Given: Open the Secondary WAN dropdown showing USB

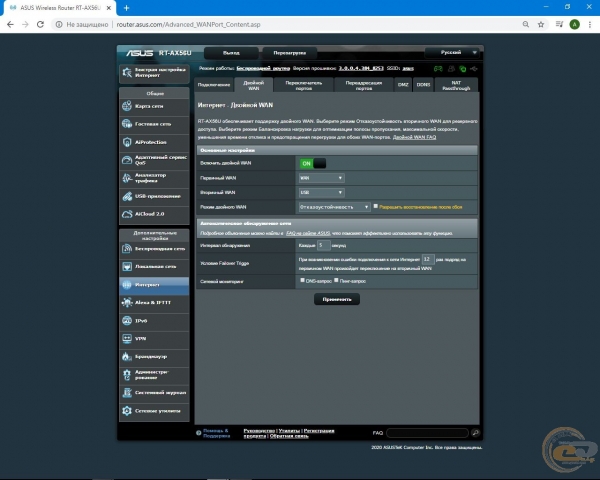Looking at the screenshot, I should pyautogui.click(x=321, y=193).
